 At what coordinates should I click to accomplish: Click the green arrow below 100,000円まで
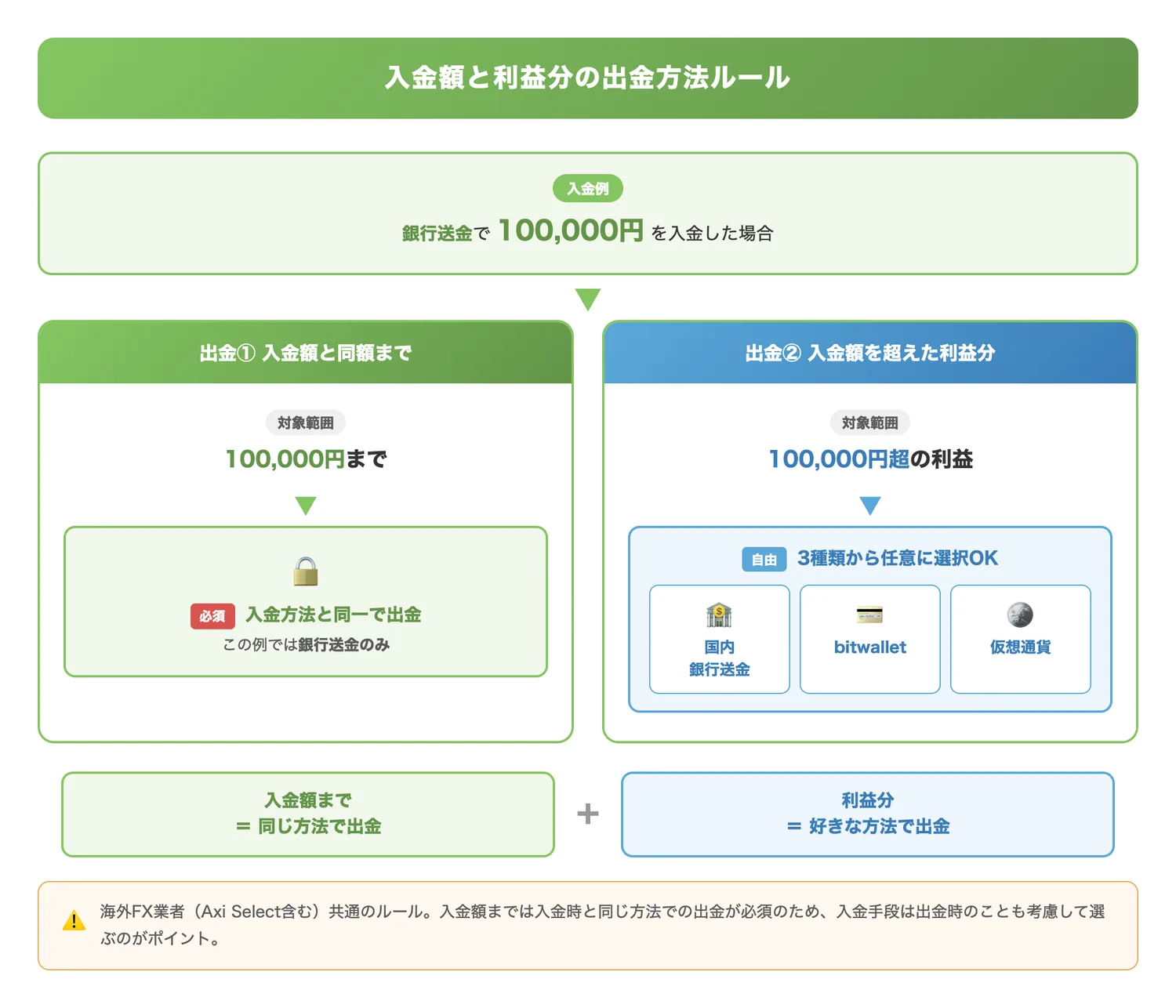tap(306, 506)
